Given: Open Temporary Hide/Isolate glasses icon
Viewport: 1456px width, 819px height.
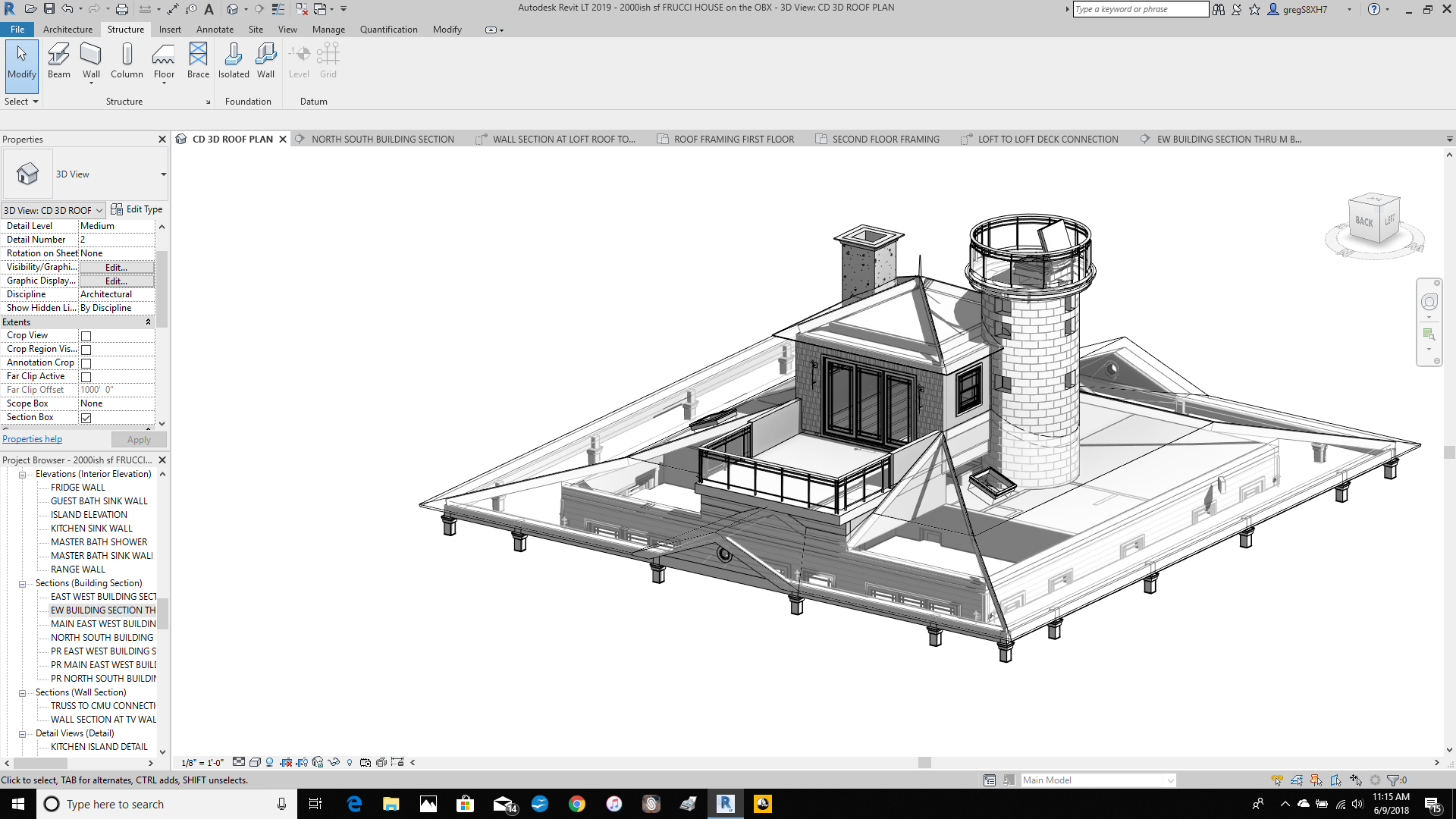Looking at the screenshot, I should click(x=334, y=762).
